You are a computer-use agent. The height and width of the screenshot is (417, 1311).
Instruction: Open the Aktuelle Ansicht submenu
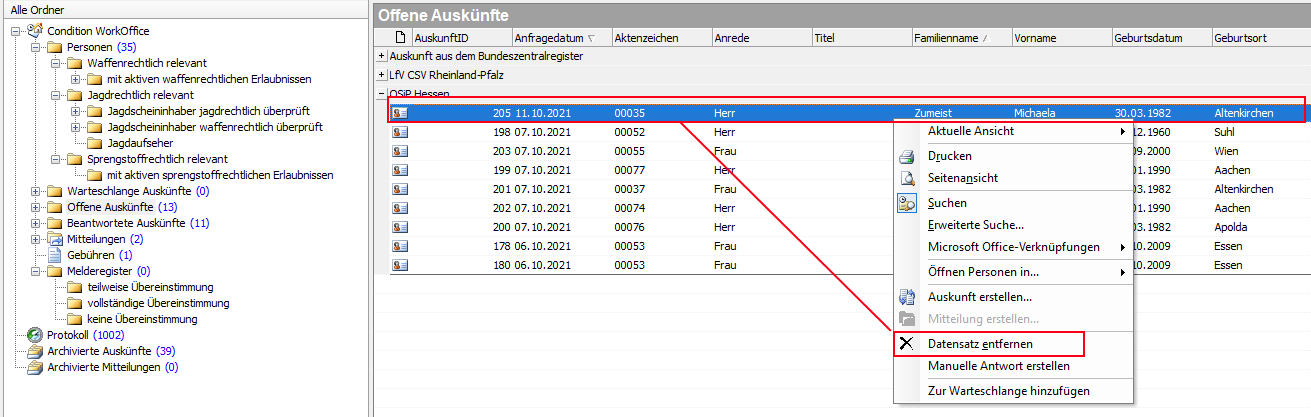pos(1025,132)
